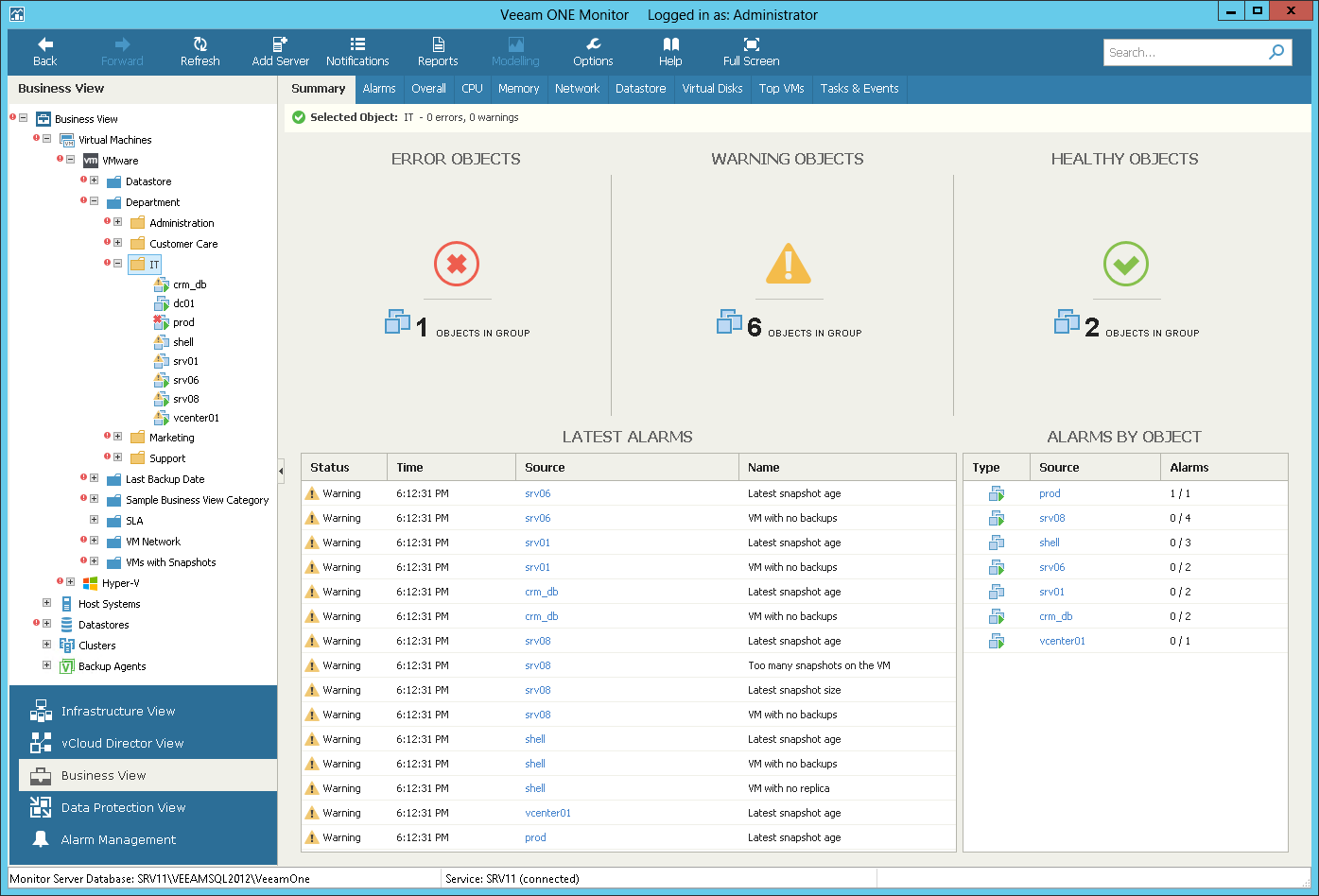Image resolution: width=1319 pixels, height=896 pixels.
Task: Open srv06 link in first Latest Alarms row
Action: pyautogui.click(x=537, y=493)
